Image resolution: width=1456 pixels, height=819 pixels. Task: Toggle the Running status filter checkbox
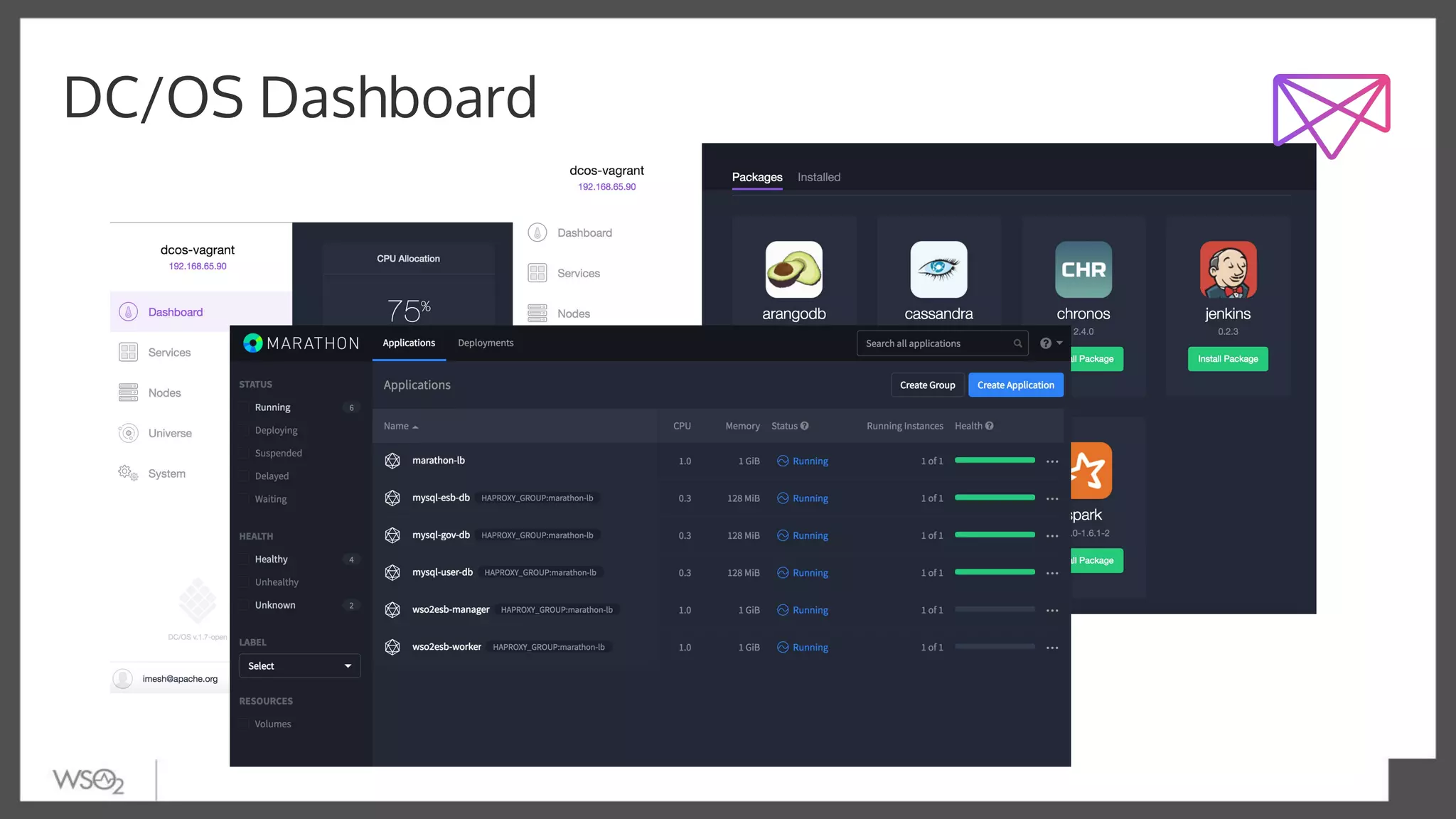(x=245, y=407)
